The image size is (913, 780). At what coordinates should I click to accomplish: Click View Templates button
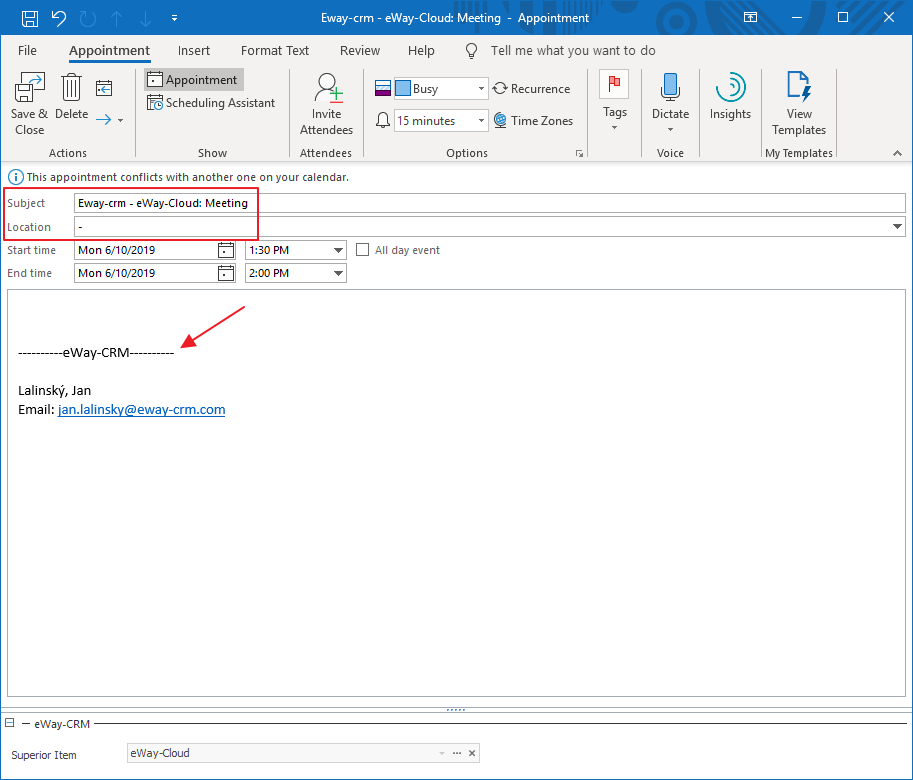[x=798, y=104]
